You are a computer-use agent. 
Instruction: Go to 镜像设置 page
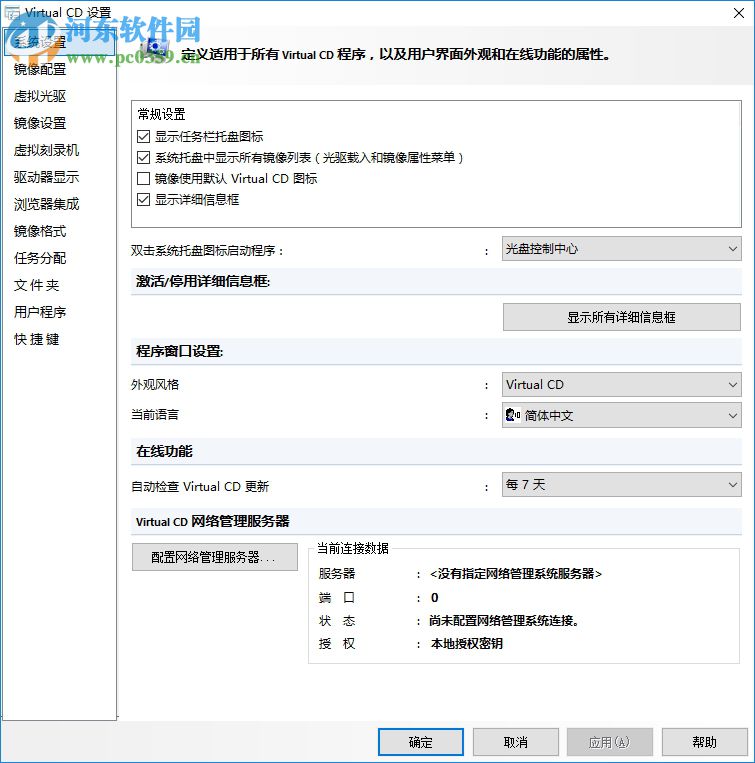(x=40, y=123)
